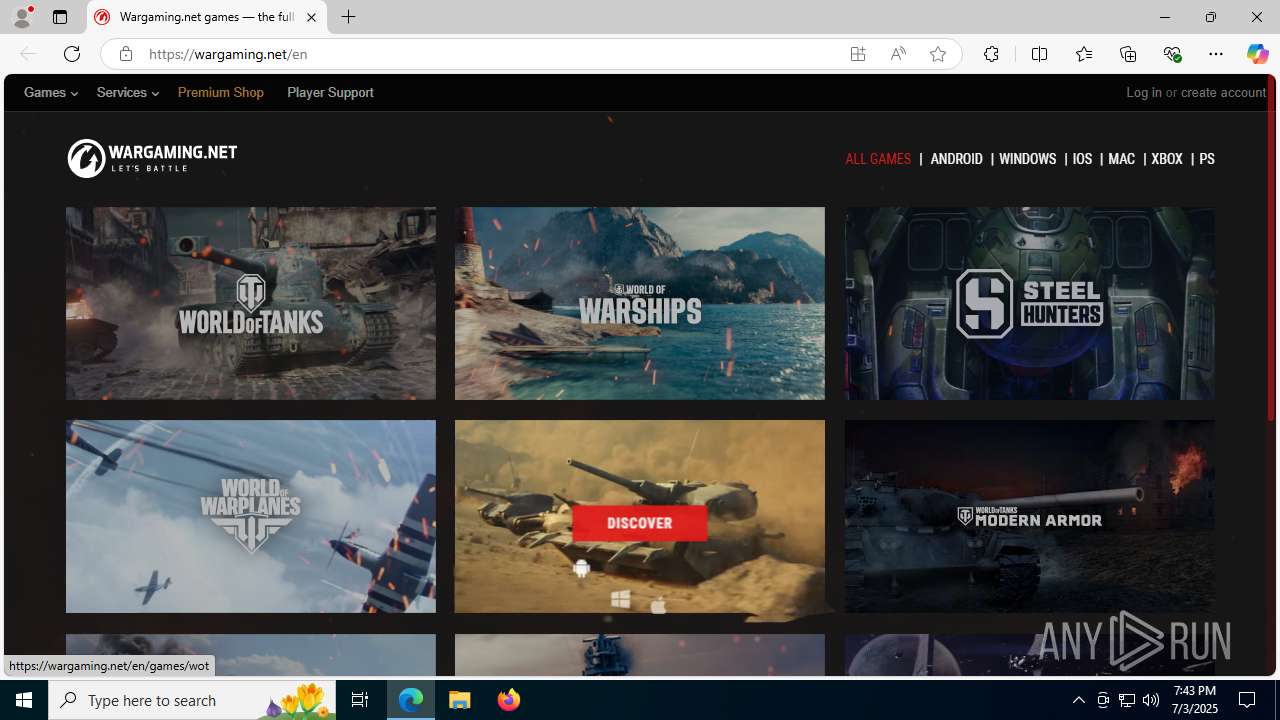The height and width of the screenshot is (720, 1280).
Task: View site information lock icon
Action: 125,54
